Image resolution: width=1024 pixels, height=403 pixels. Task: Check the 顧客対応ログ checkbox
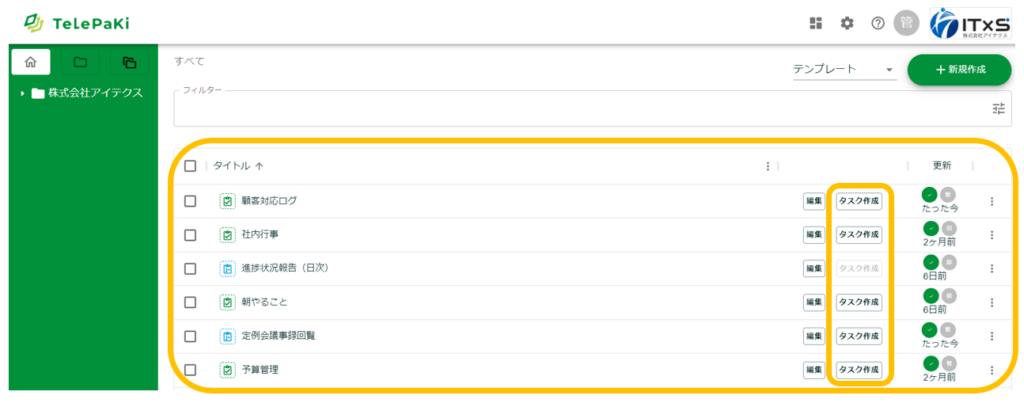click(x=190, y=201)
